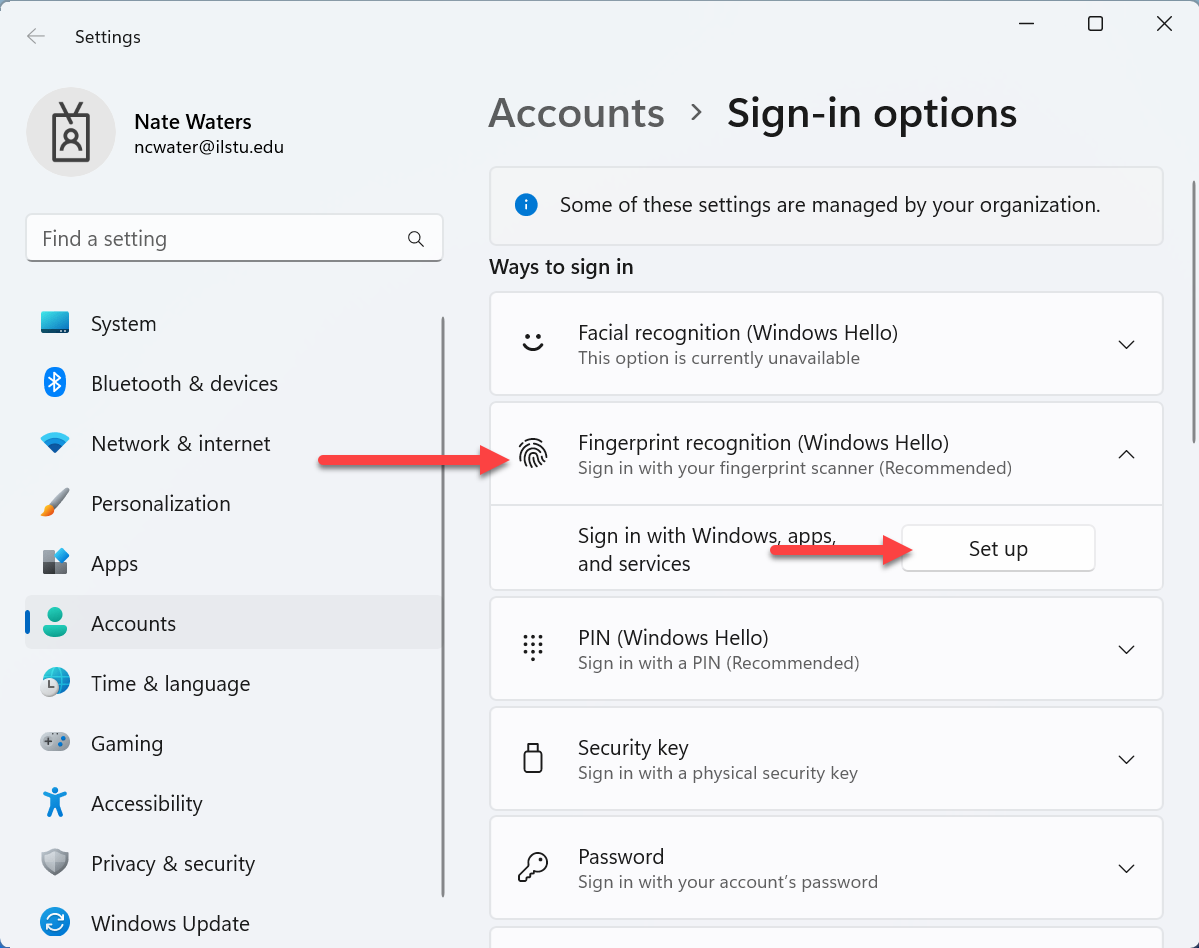Click the Privacy & security shield icon
The height and width of the screenshot is (948, 1199).
[x=55, y=863]
